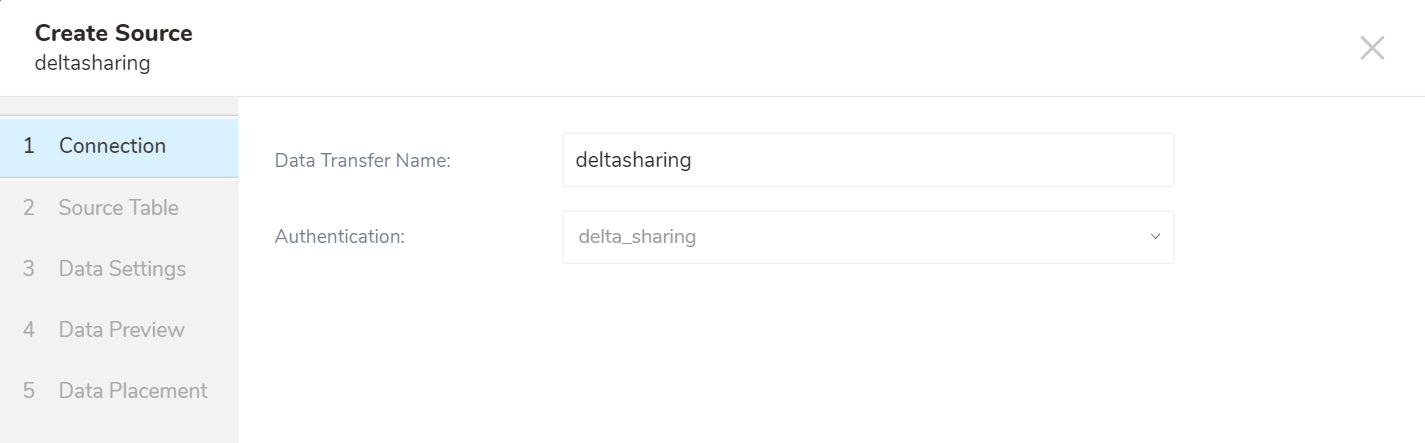Click step number 4 in the sidebar
This screenshot has width=1425, height=443.
pyautogui.click(x=29, y=330)
